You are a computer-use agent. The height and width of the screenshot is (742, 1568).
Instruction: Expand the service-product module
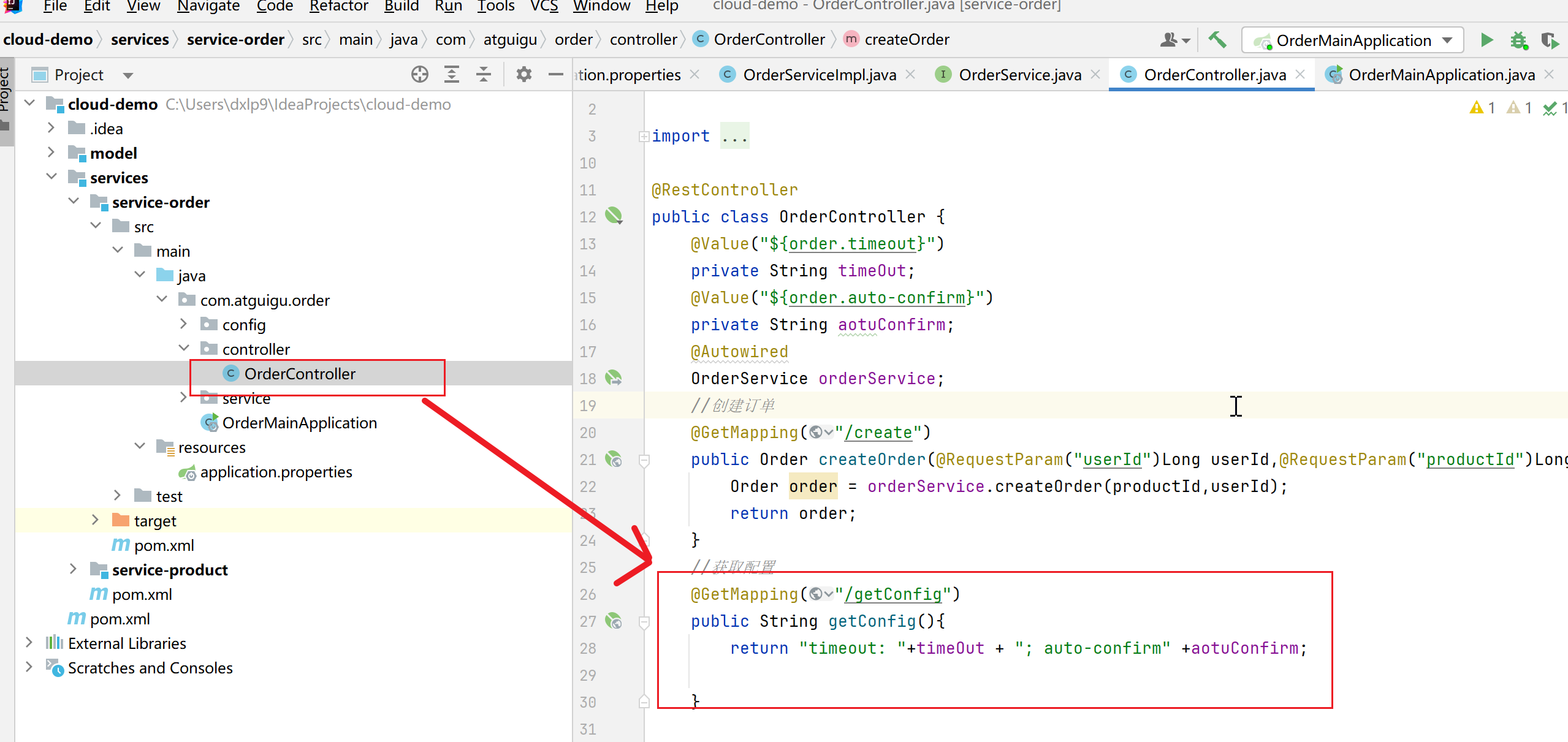[x=73, y=569]
